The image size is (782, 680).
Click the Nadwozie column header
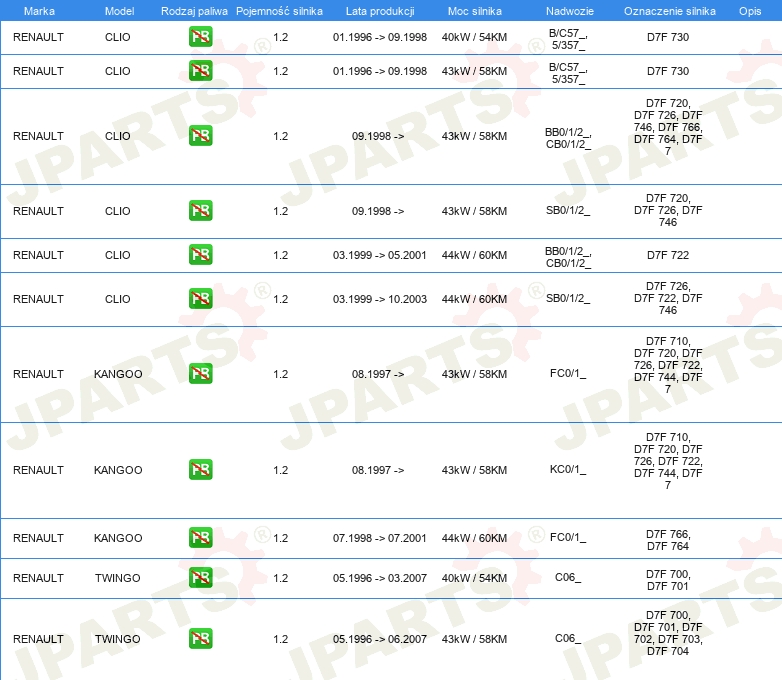tap(570, 11)
